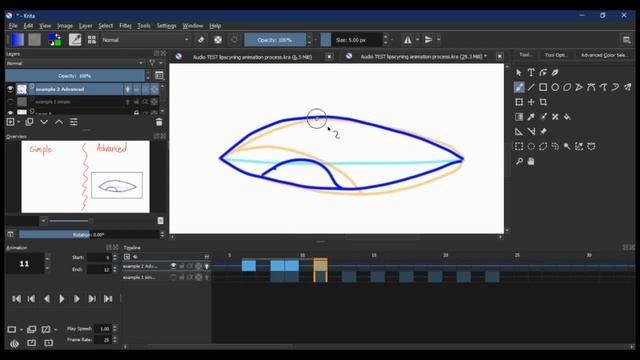Increase the Frame Rate value

point(115,338)
